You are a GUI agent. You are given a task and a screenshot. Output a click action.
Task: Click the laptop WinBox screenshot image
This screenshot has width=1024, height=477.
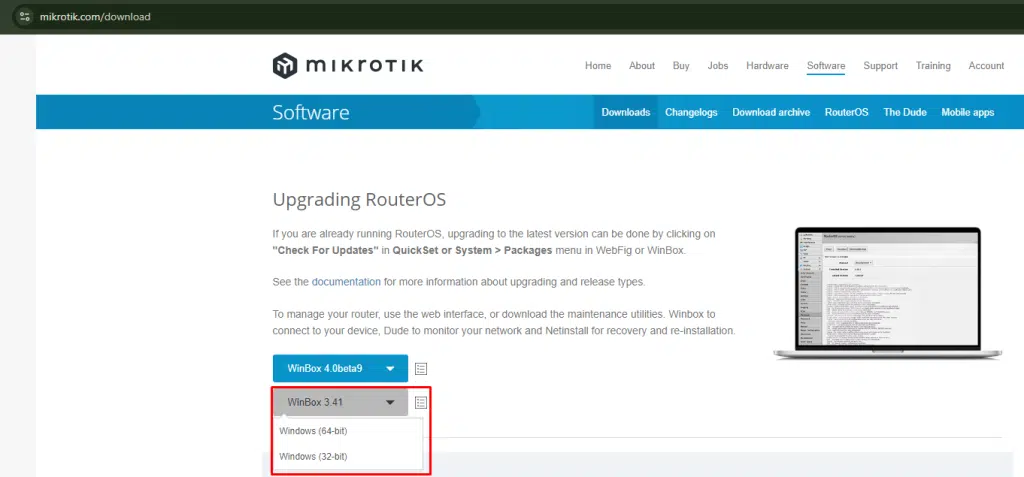tap(888, 293)
